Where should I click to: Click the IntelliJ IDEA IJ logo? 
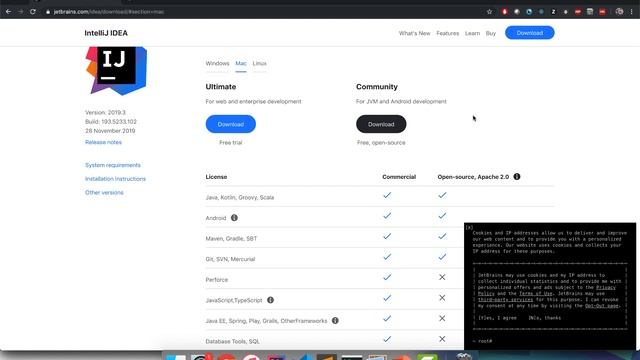(x=116, y=70)
